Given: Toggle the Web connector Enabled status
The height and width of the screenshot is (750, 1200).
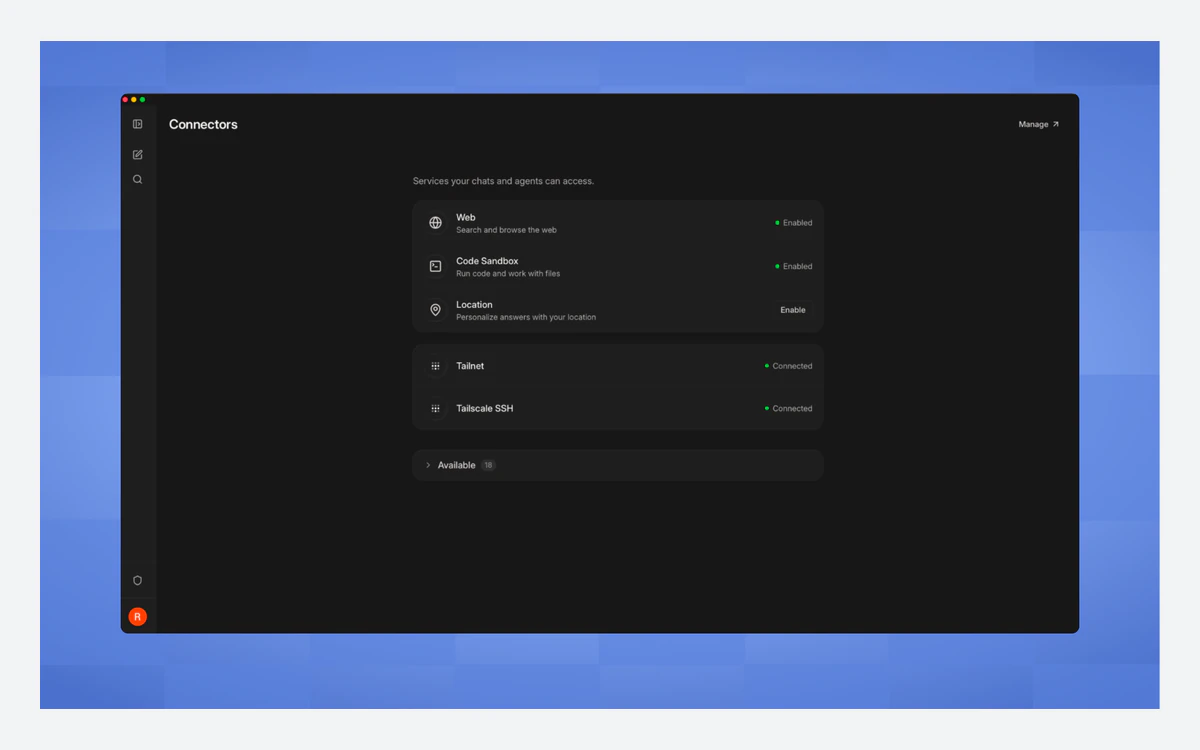Looking at the screenshot, I should 794,223.
